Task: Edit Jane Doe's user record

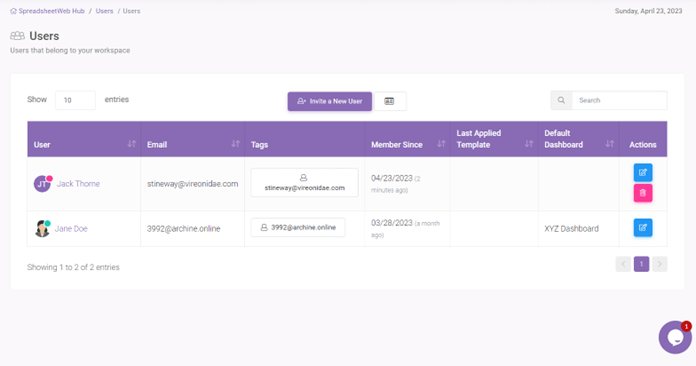Action: [x=643, y=228]
